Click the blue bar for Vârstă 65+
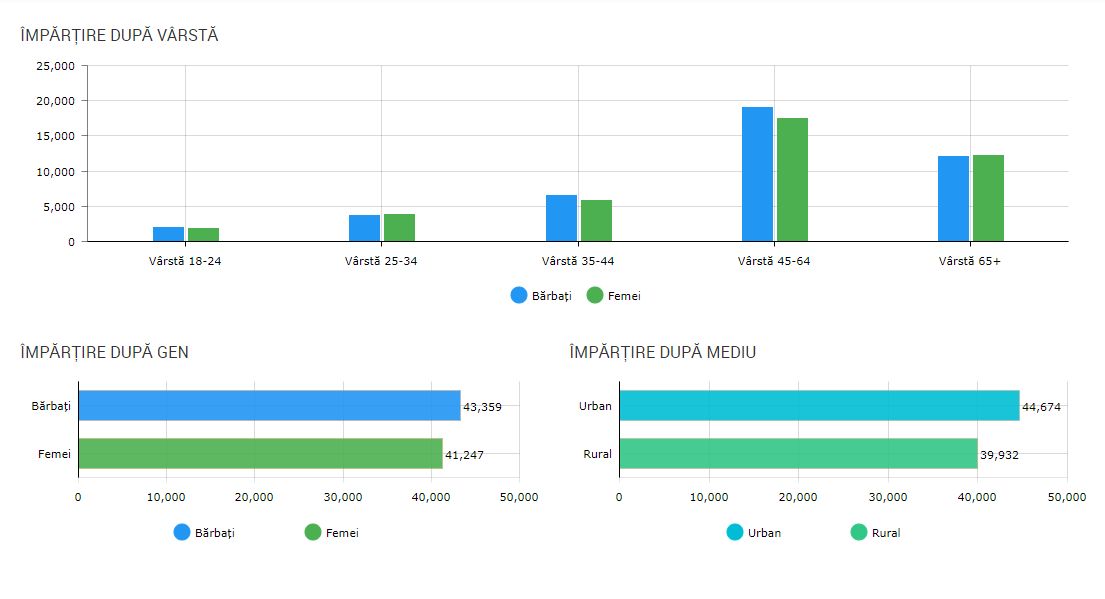This screenshot has height=599, width=1105. pyautogui.click(x=953, y=199)
